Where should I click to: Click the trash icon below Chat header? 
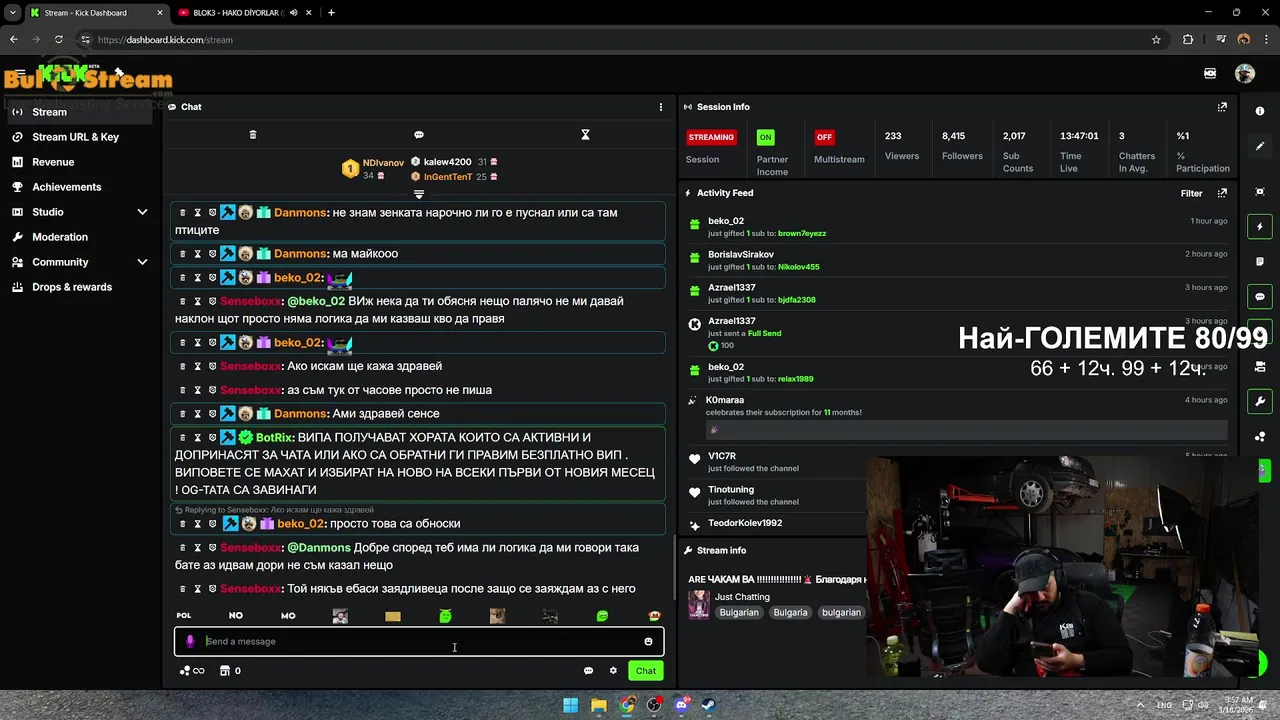253,135
